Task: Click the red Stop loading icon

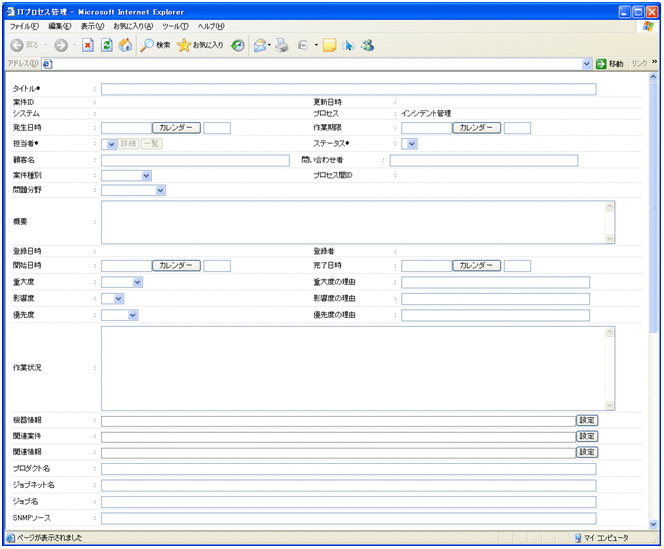Action: coord(88,46)
